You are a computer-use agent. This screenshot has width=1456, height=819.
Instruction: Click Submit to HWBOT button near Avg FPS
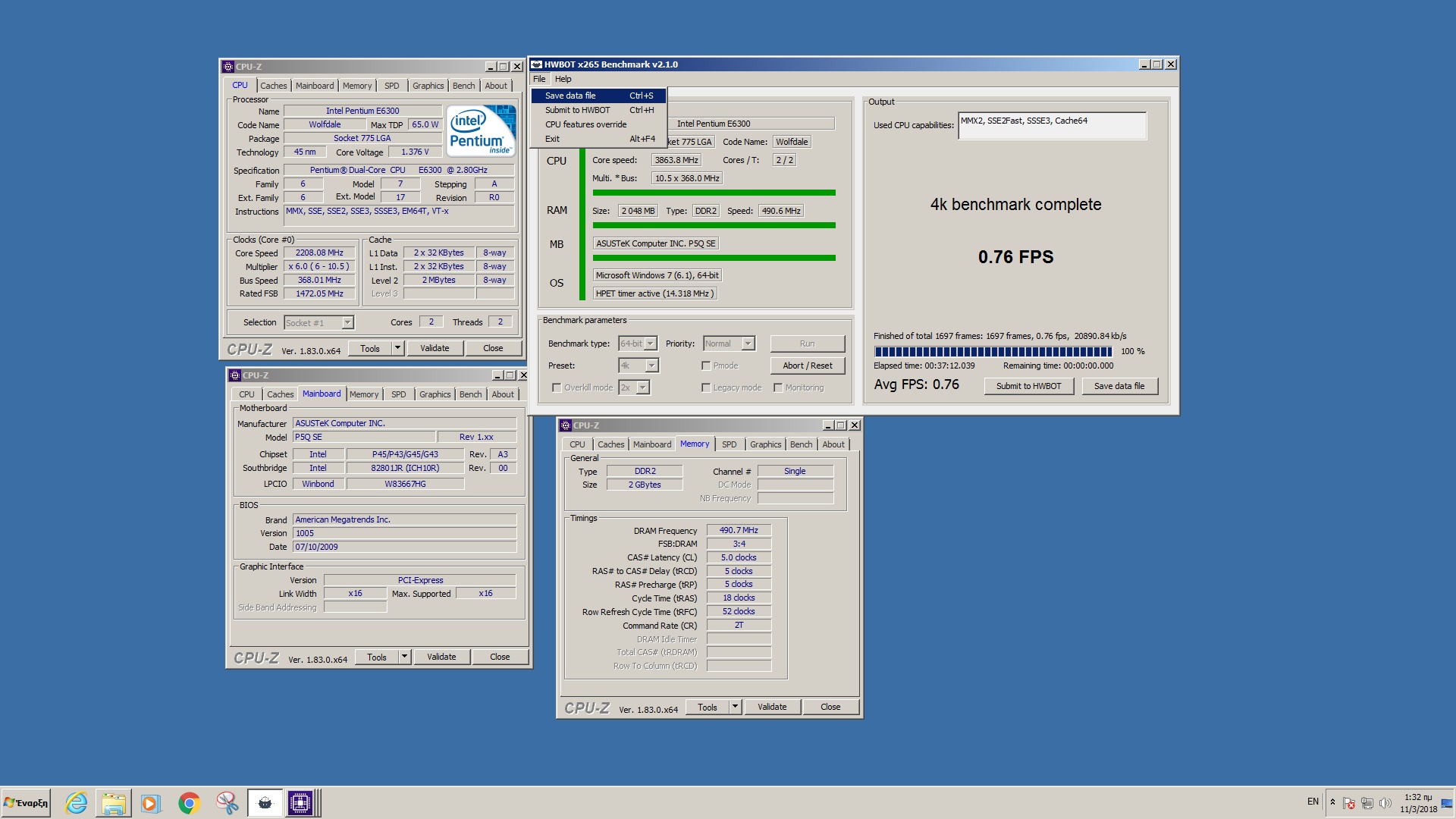1028,386
